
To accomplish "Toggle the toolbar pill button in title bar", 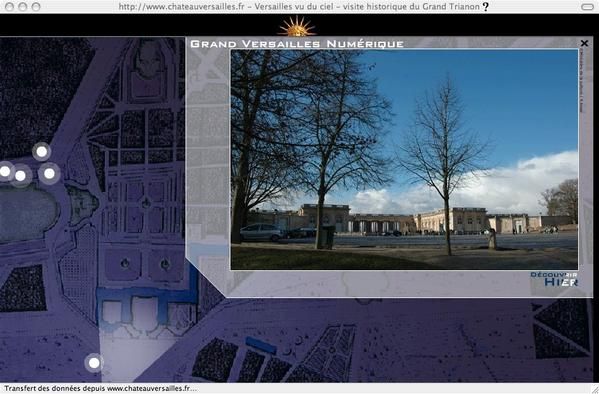I will point(587,7).
